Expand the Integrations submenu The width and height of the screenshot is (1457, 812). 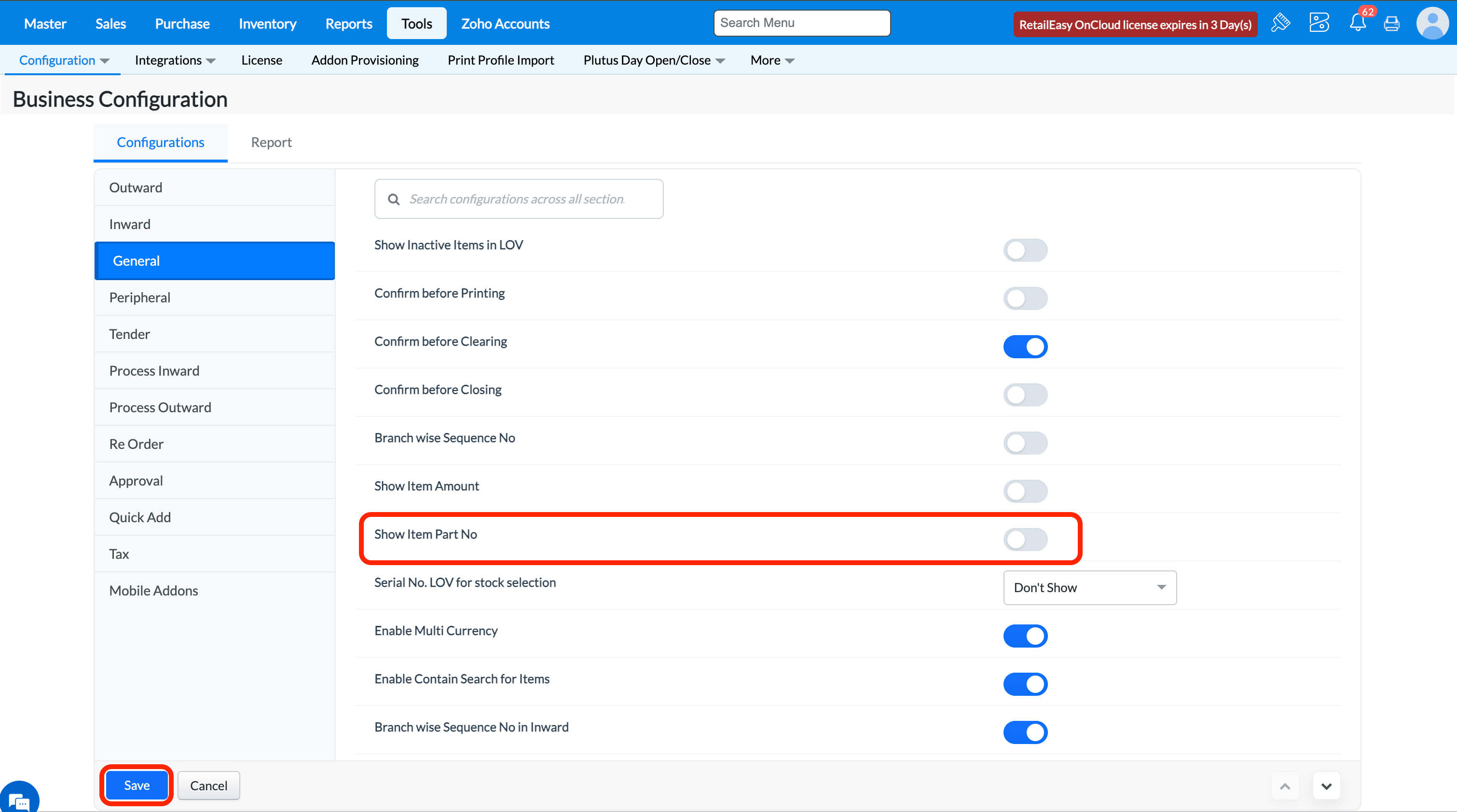pos(175,60)
